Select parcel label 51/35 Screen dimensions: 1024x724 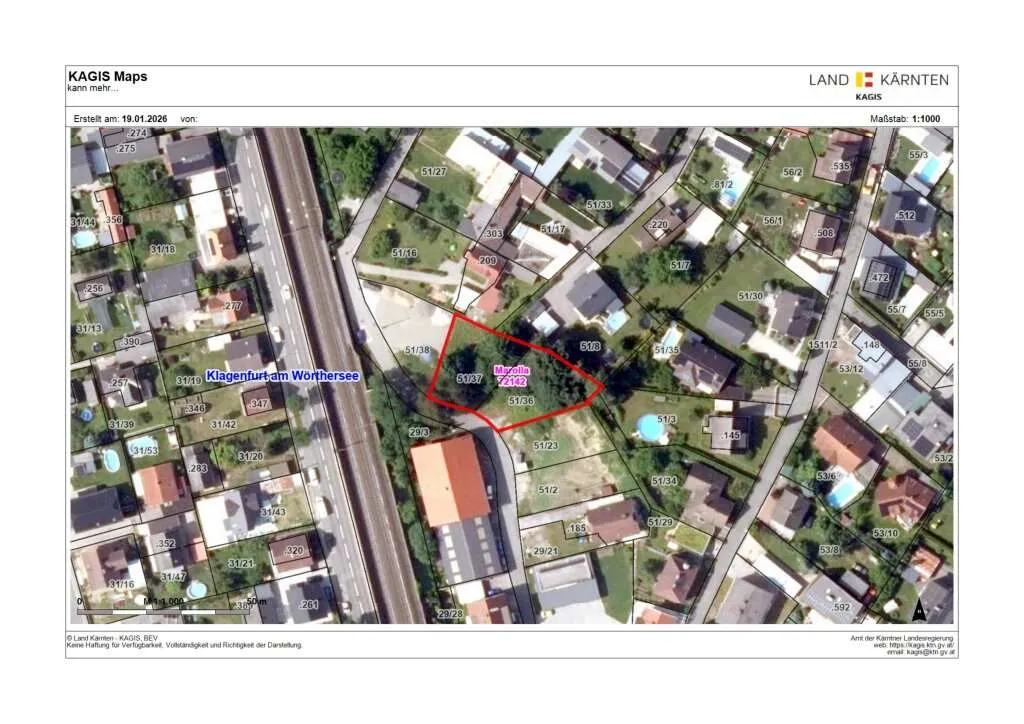(x=667, y=350)
